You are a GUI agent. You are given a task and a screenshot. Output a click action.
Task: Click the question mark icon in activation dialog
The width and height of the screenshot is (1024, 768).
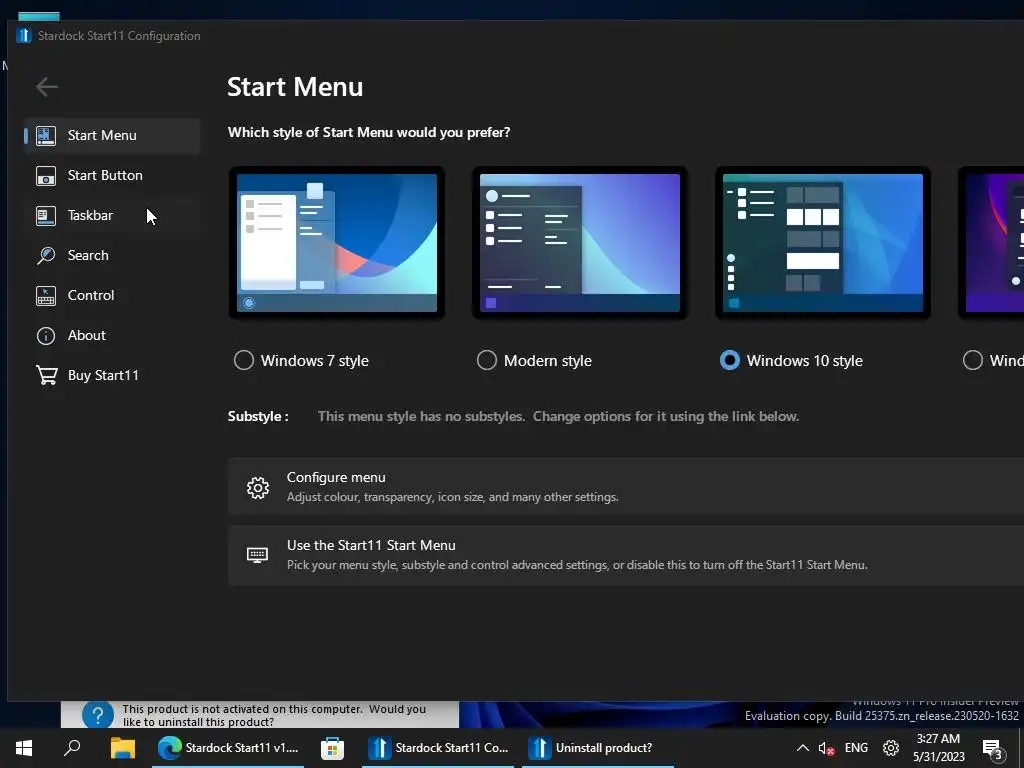(98, 715)
